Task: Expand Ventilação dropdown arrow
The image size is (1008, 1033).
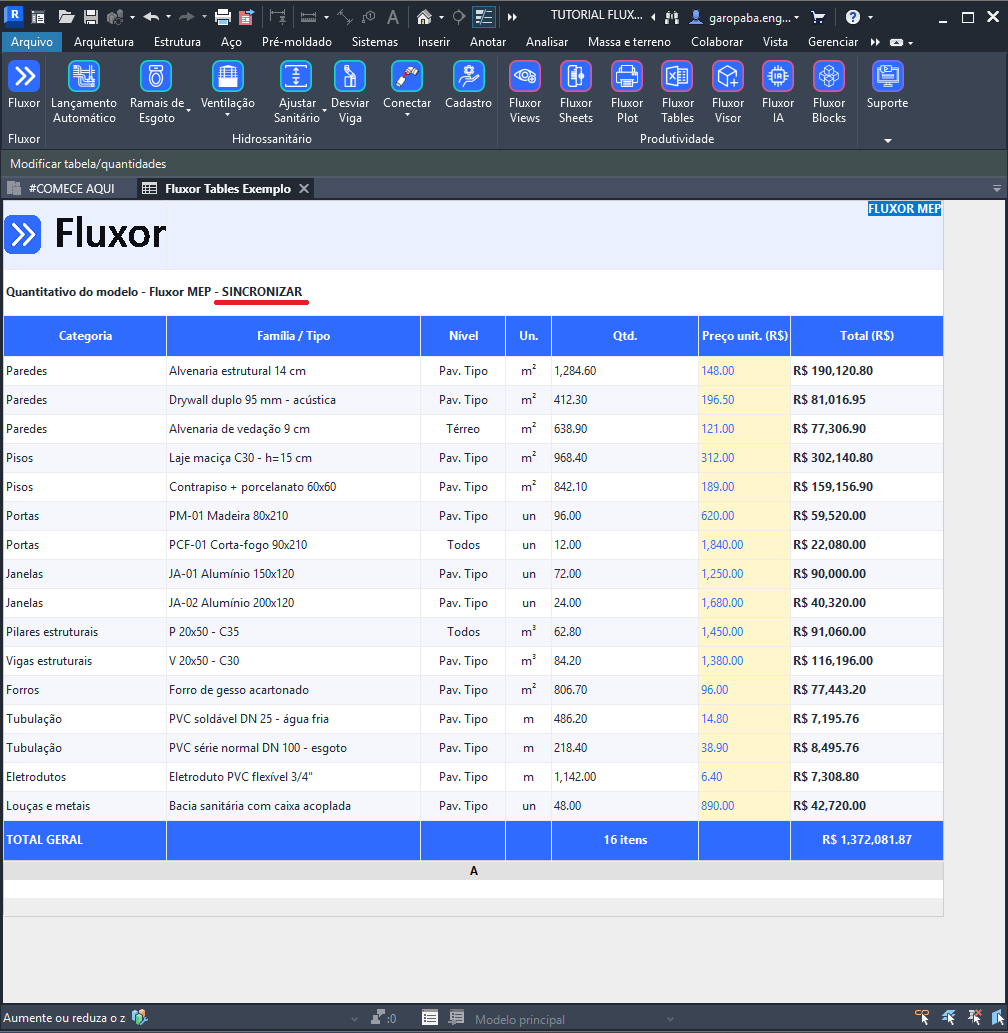Action: coord(227,115)
